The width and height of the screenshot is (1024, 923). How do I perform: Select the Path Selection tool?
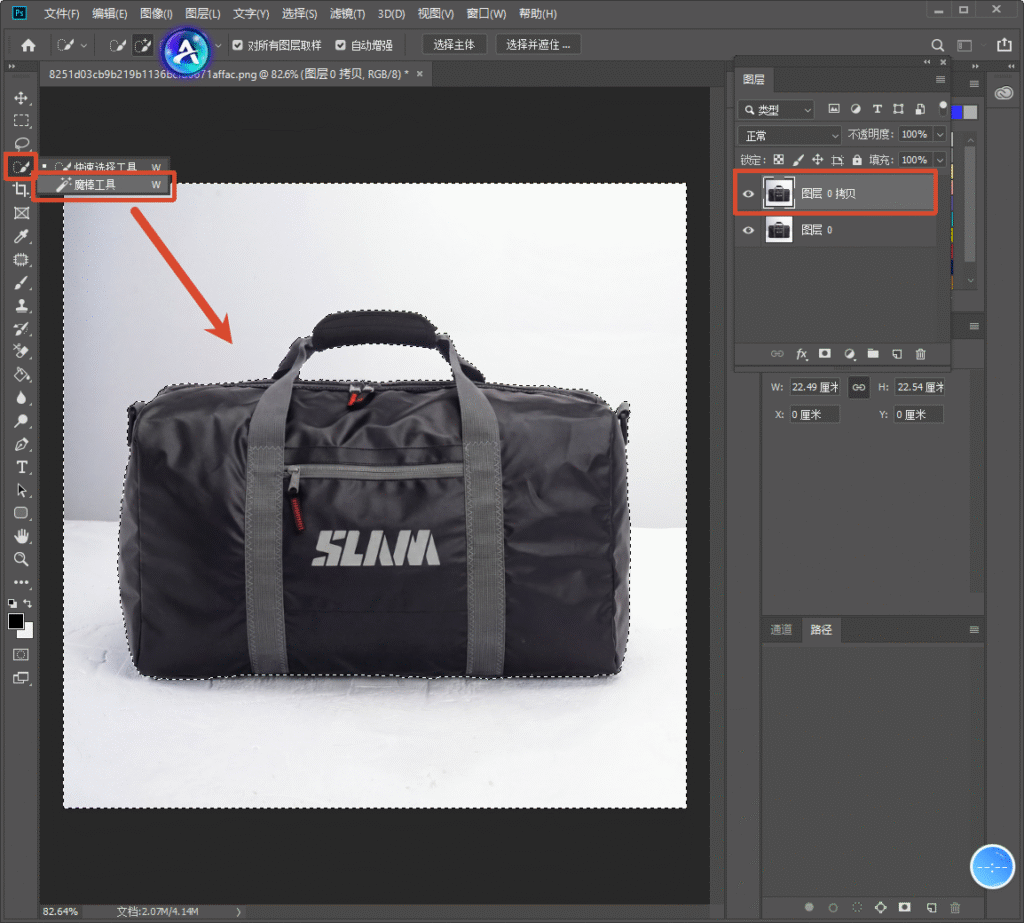21,490
